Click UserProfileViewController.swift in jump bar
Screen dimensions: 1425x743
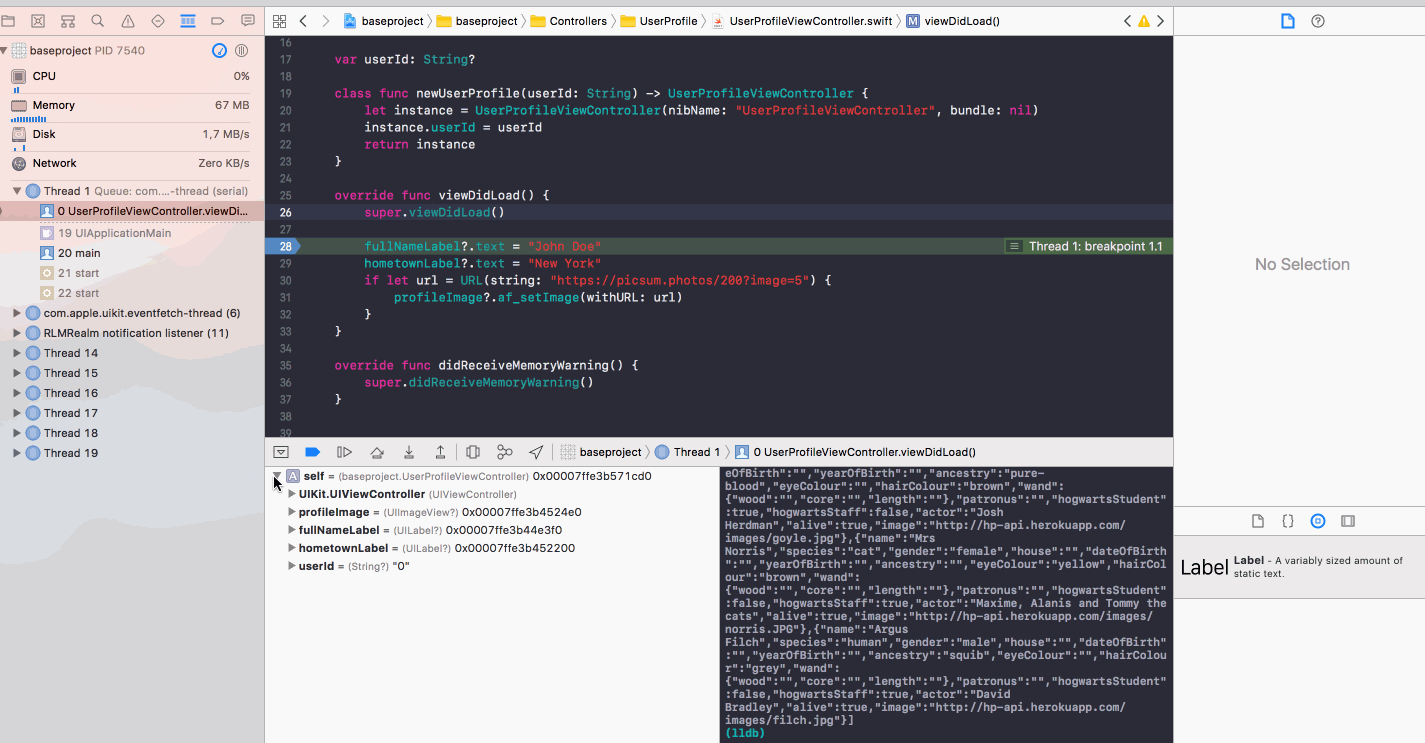(803, 21)
